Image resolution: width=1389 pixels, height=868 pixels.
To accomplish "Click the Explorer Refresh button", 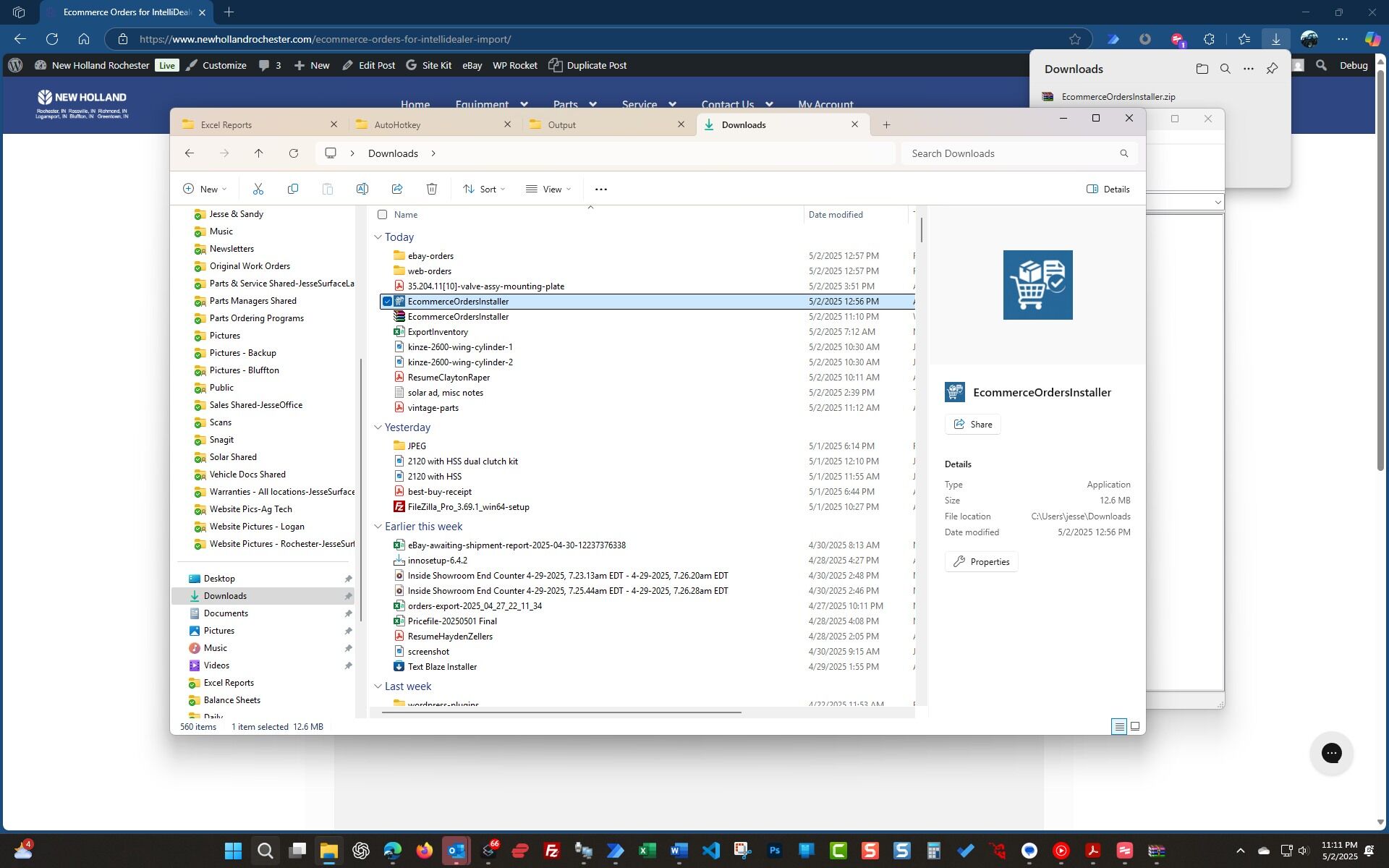I will (294, 153).
